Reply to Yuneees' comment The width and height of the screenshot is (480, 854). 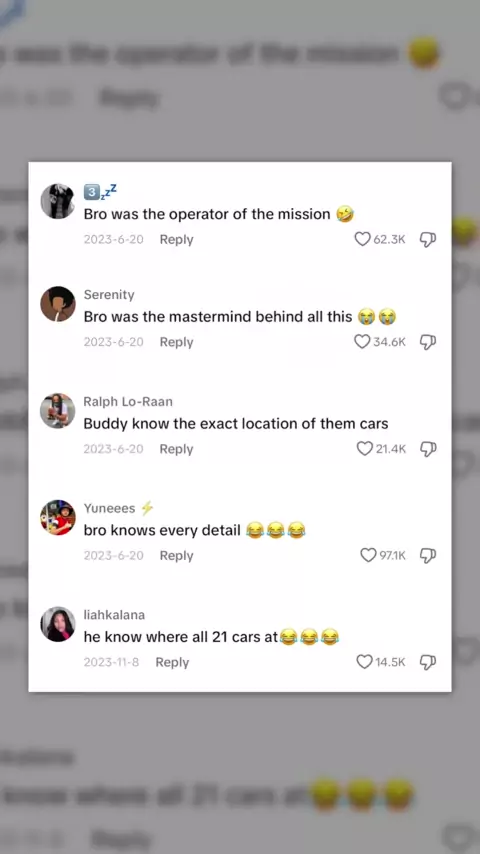(177, 556)
